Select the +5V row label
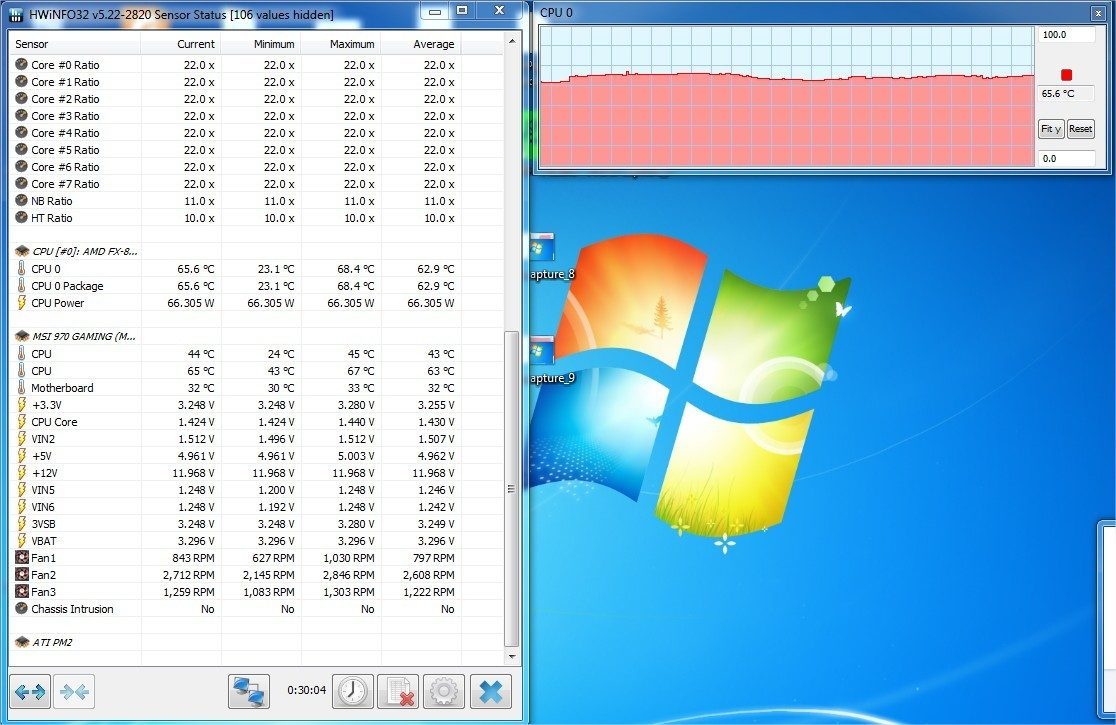Image resolution: width=1116 pixels, height=725 pixels. pyautogui.click(x=41, y=456)
